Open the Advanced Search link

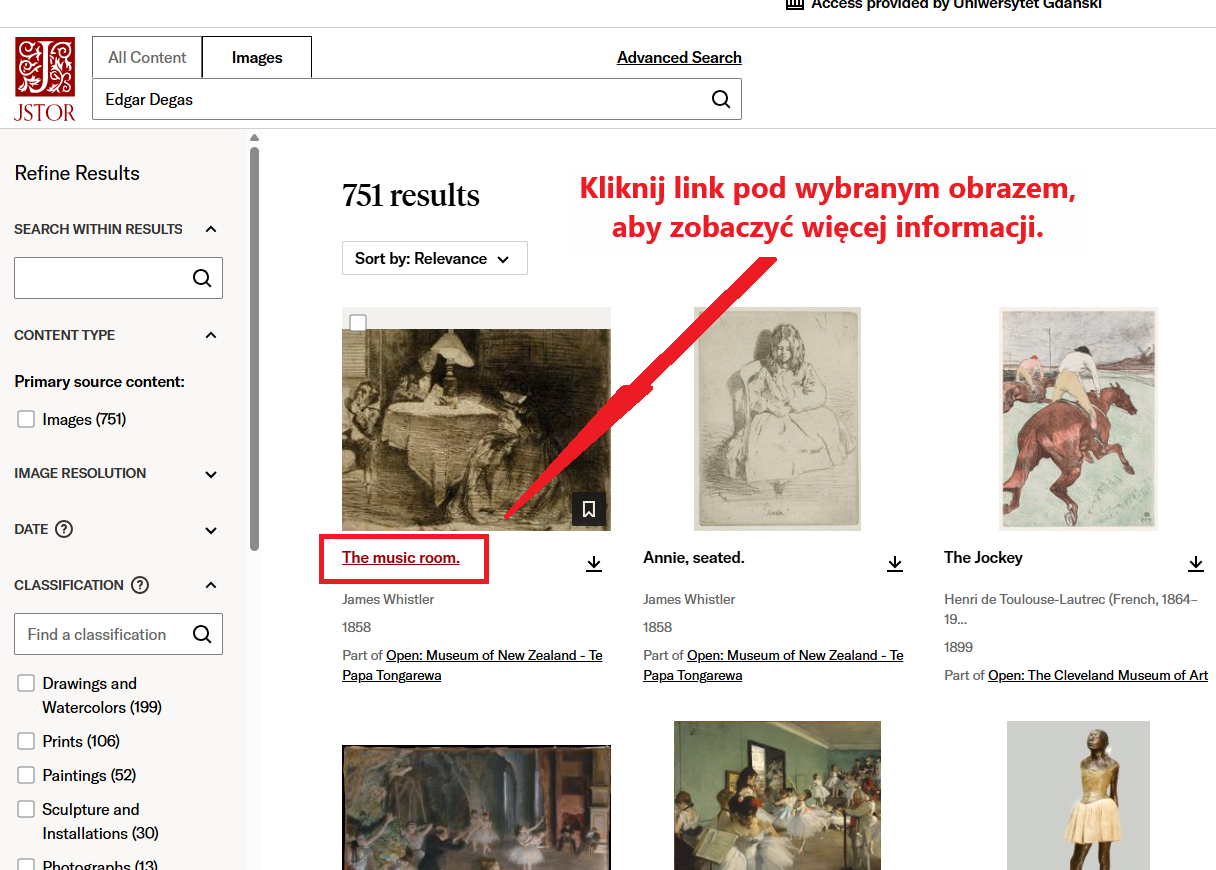click(x=679, y=57)
